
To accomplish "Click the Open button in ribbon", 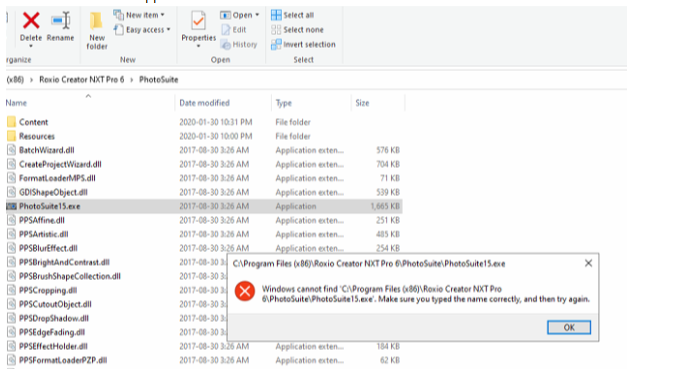I will (x=236, y=15).
